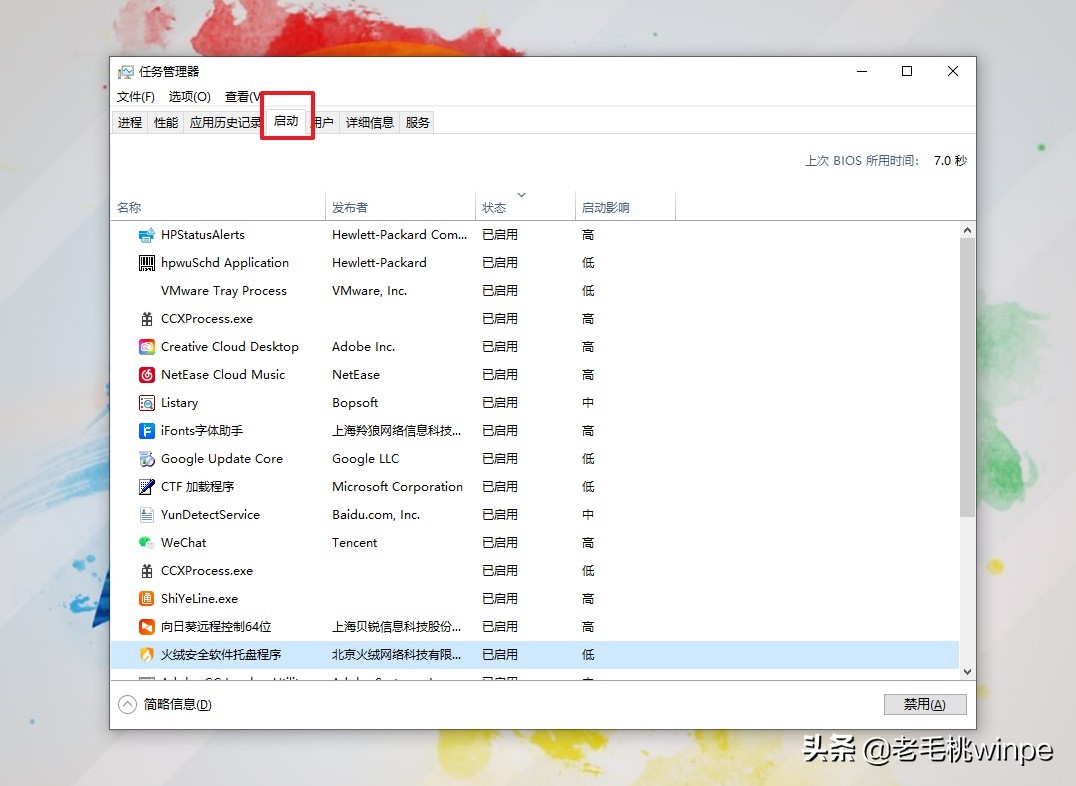Click publisher 北京火绒网络科技有限...
This screenshot has height=786, width=1076.
pos(397,655)
